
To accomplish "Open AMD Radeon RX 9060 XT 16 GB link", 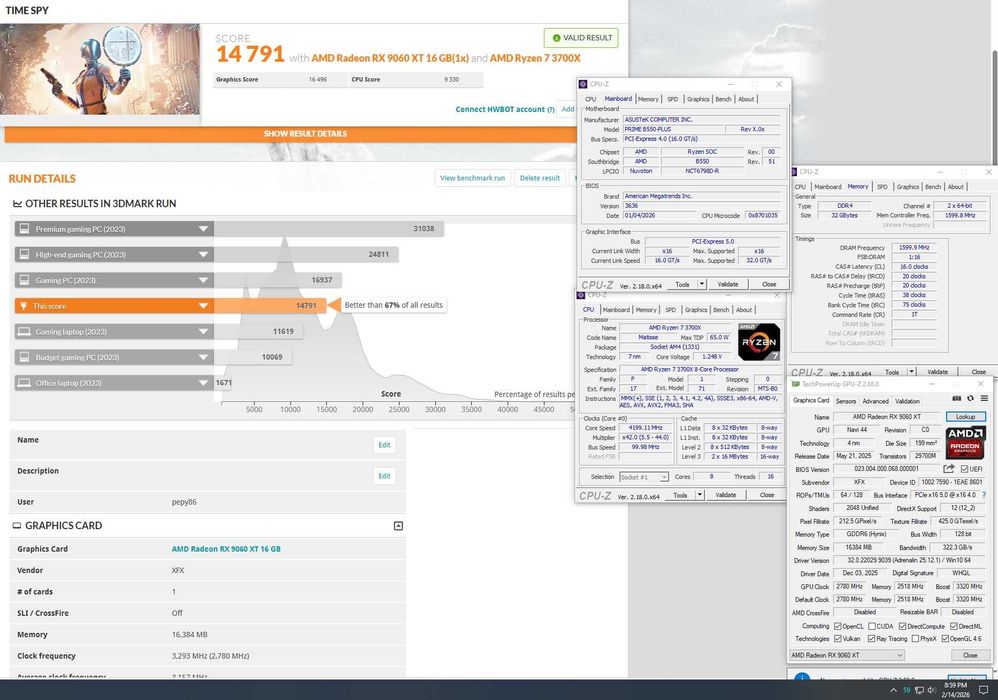I will coord(226,549).
